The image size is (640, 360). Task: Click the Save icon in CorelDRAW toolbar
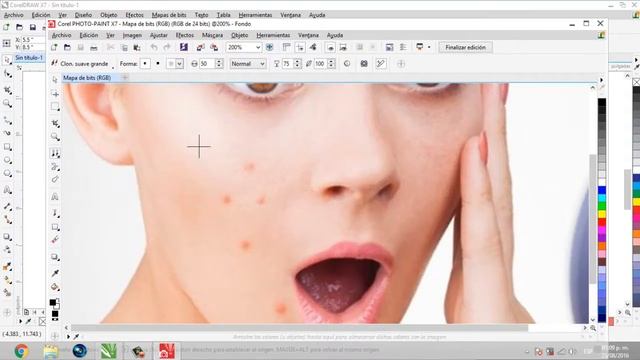33,27
